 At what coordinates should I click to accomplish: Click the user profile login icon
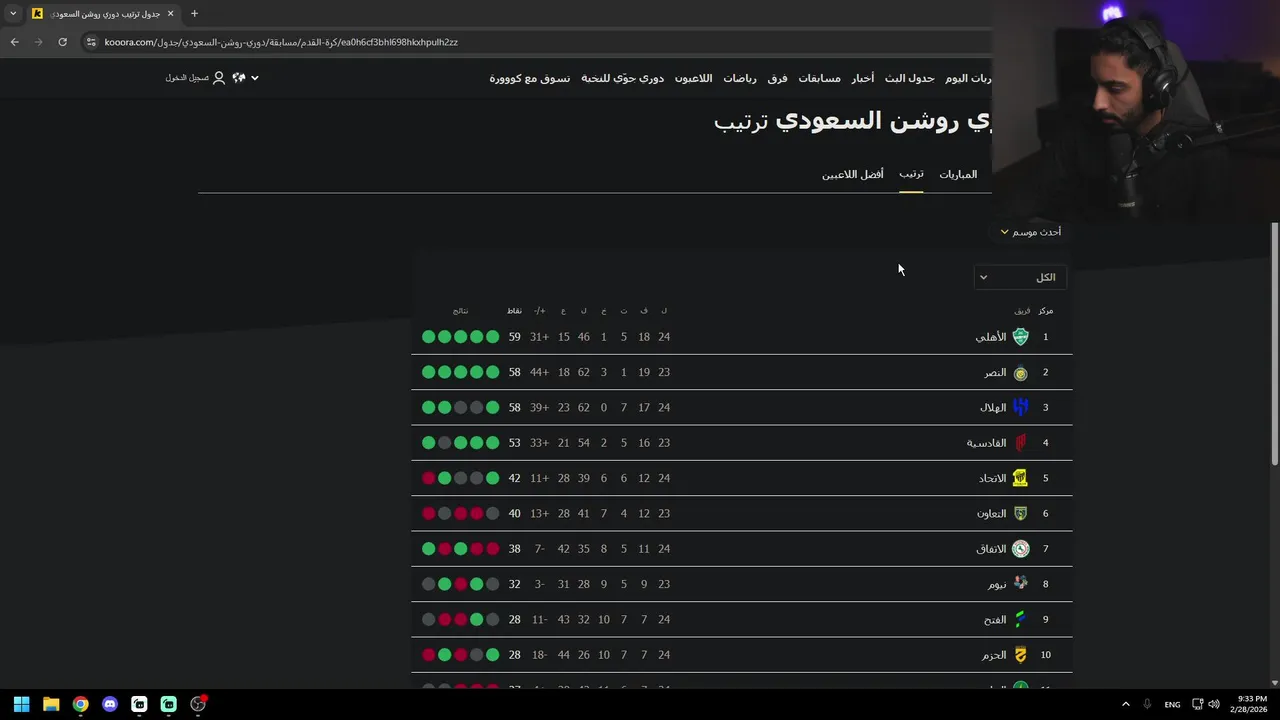click(x=219, y=78)
